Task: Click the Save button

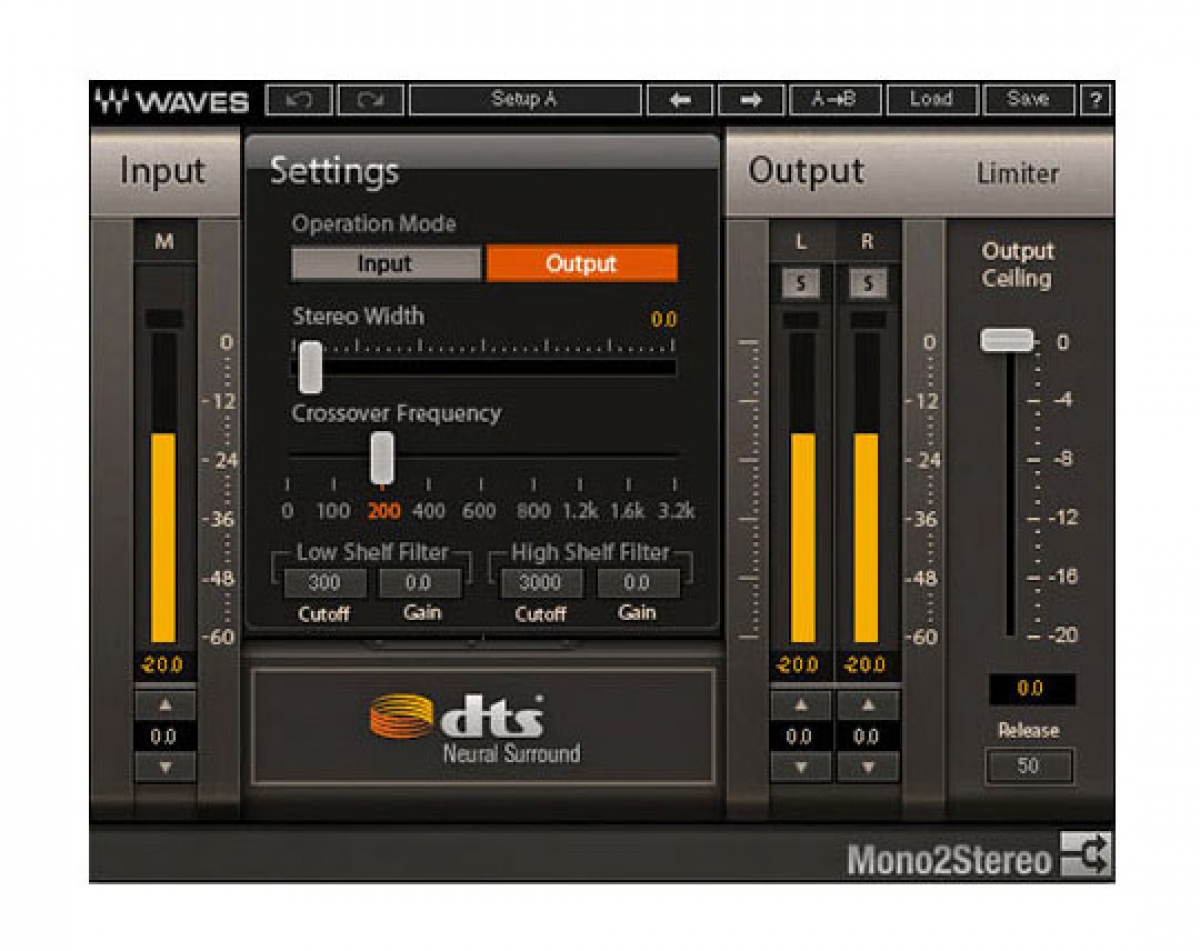Action: (x=1029, y=99)
